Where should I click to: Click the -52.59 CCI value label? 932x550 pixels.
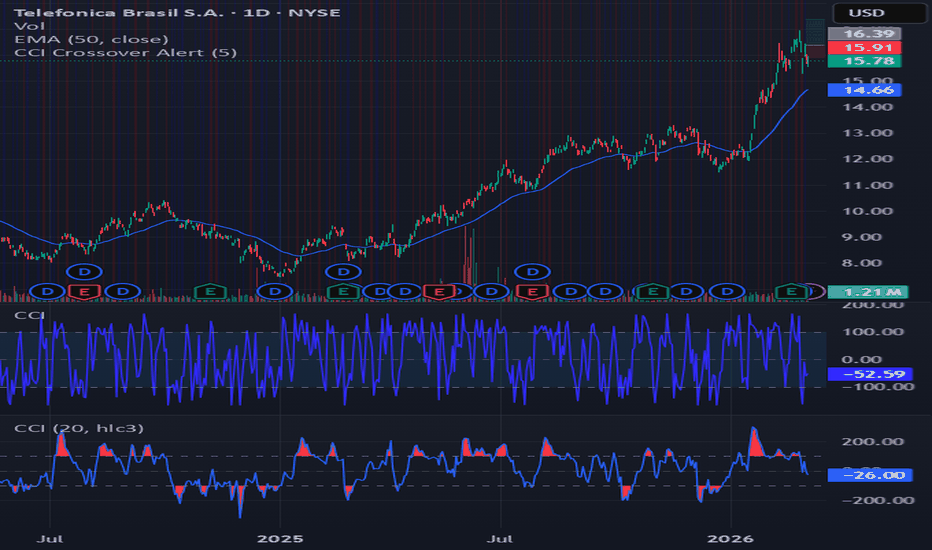866,376
